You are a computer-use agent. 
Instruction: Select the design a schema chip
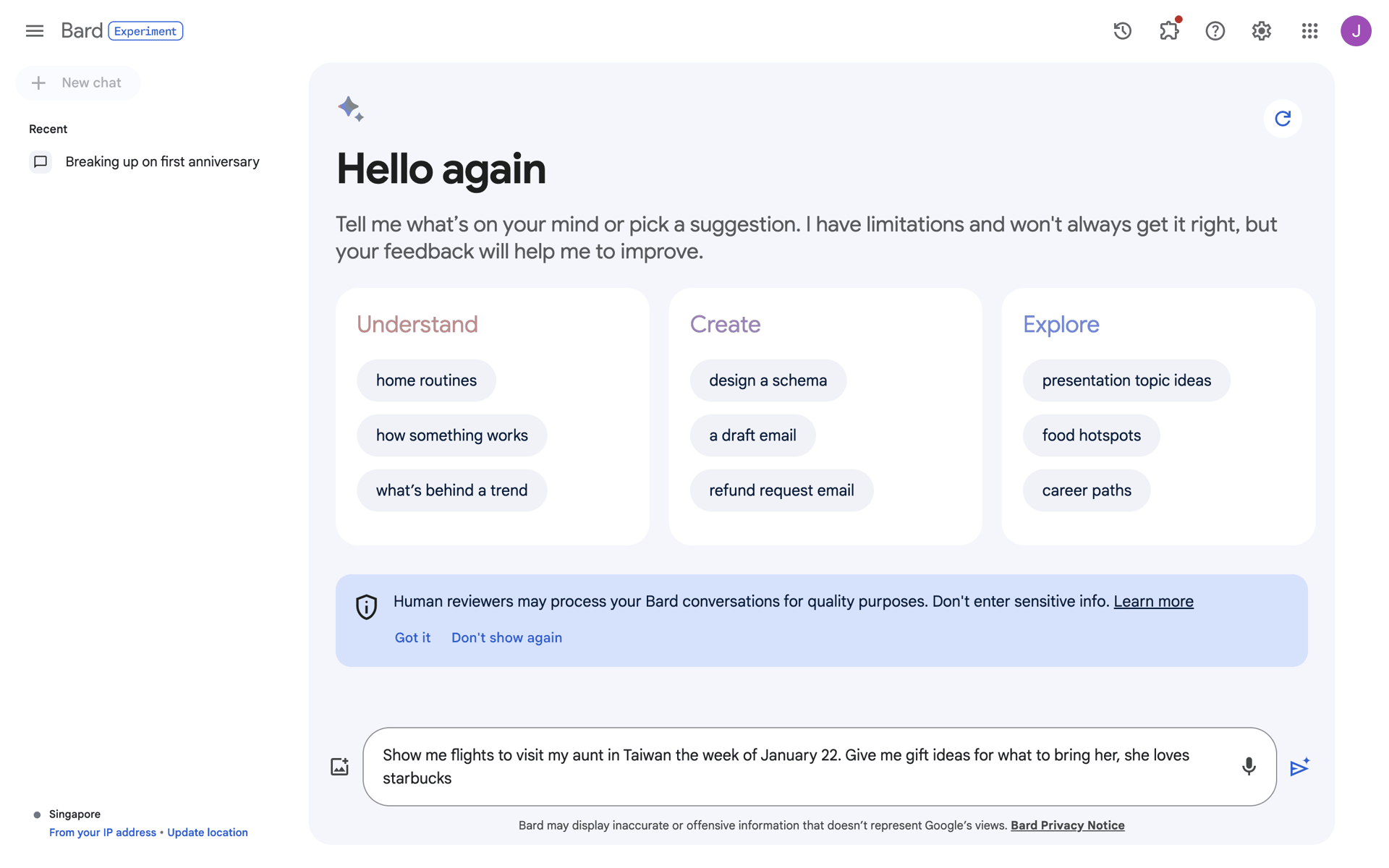pos(768,380)
